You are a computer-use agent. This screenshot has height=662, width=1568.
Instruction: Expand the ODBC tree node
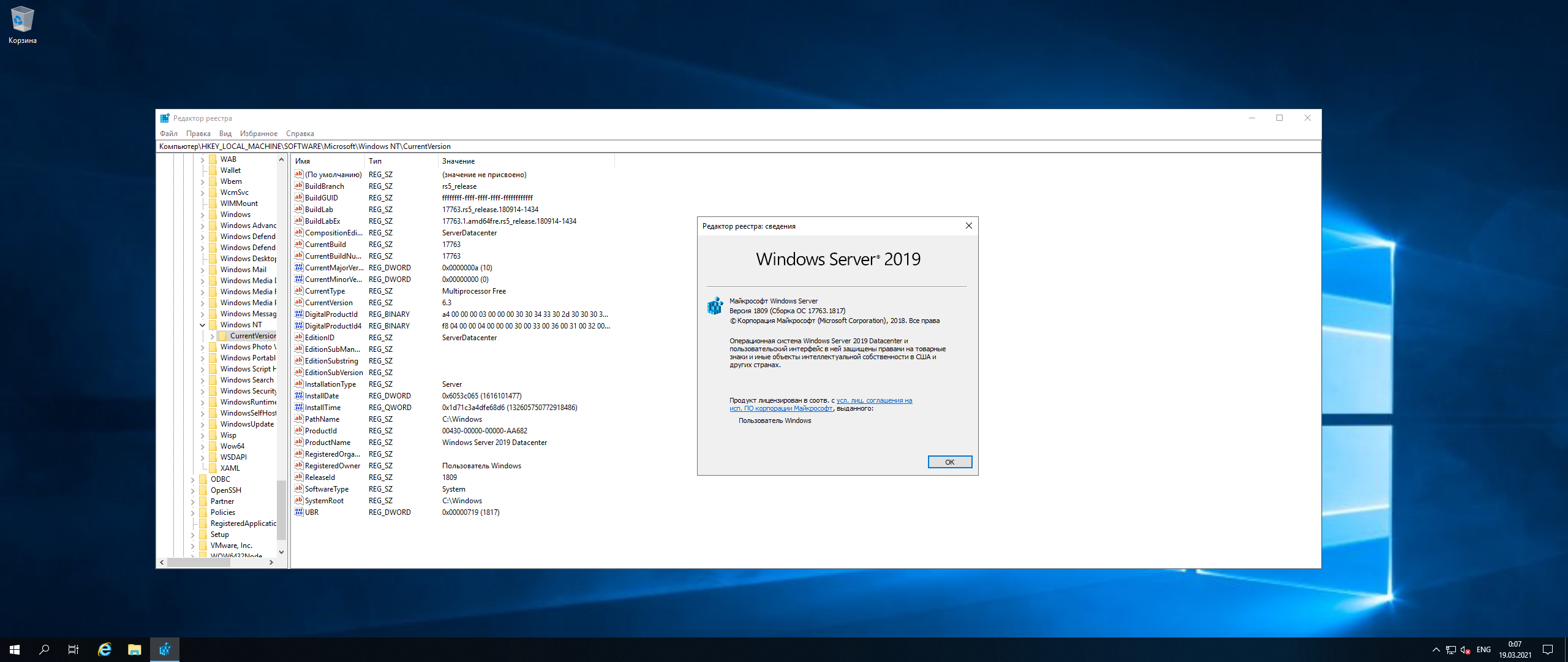pos(192,479)
